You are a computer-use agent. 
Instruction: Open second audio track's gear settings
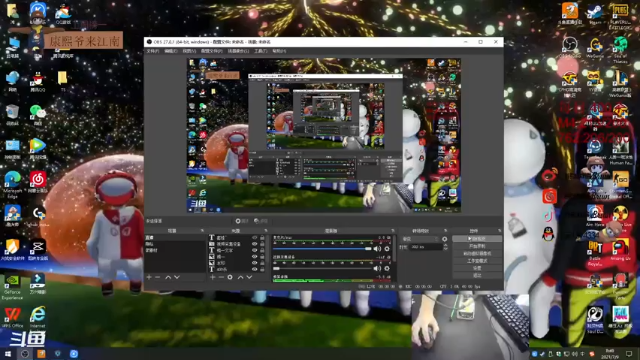pos(387,268)
